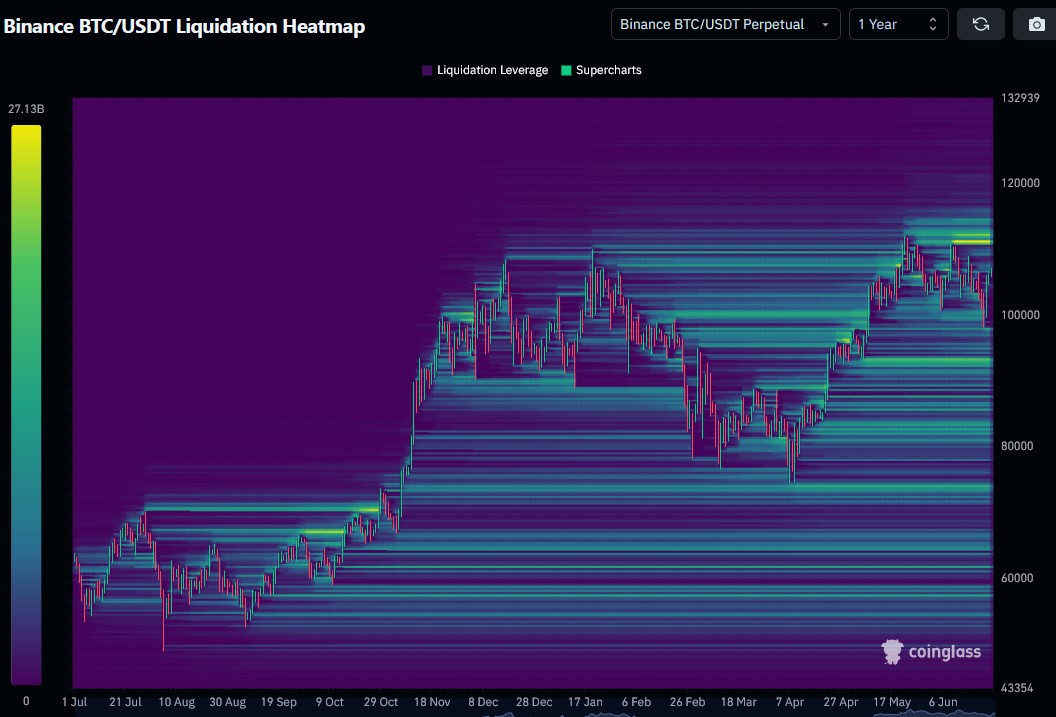The height and width of the screenshot is (717, 1056).
Task: Click the 30 Aug date label
Action: [x=228, y=702]
